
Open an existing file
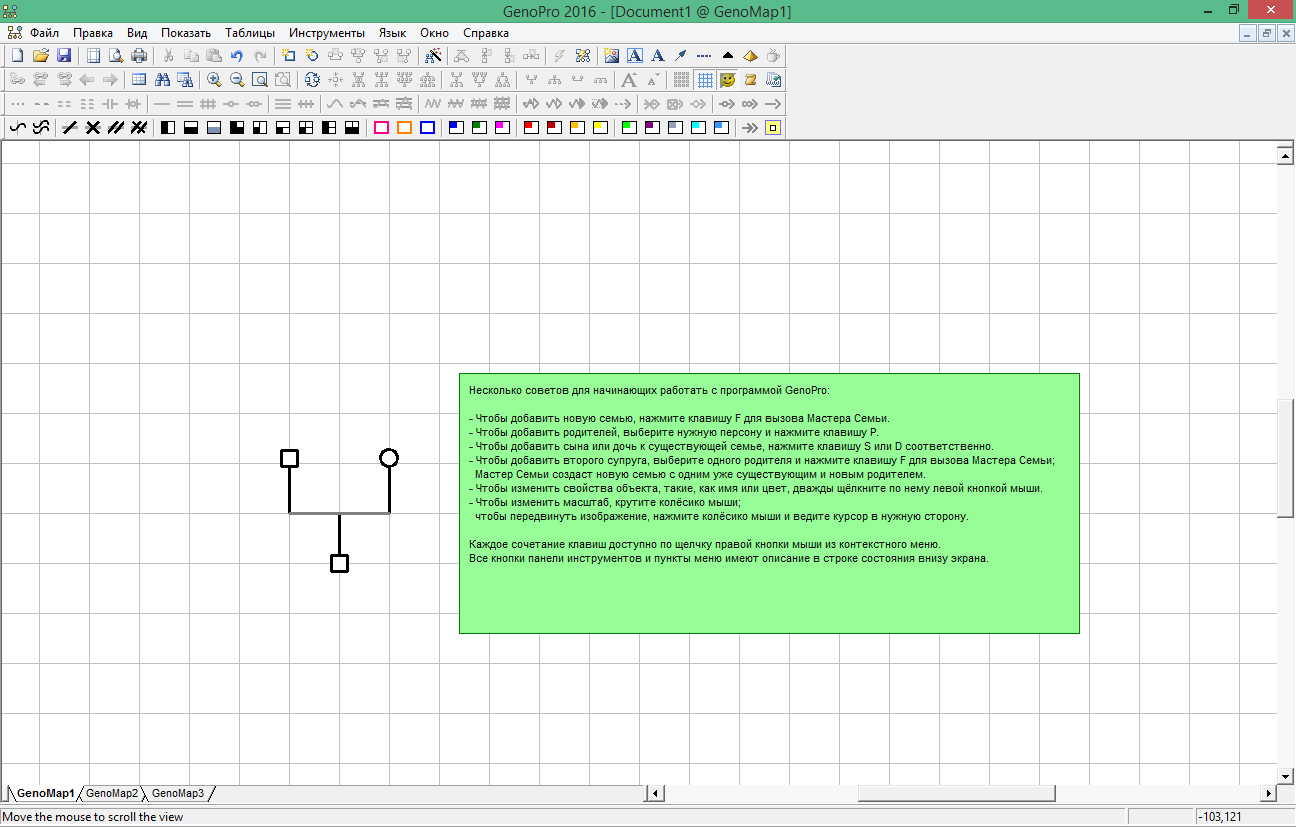pyautogui.click(x=41, y=56)
